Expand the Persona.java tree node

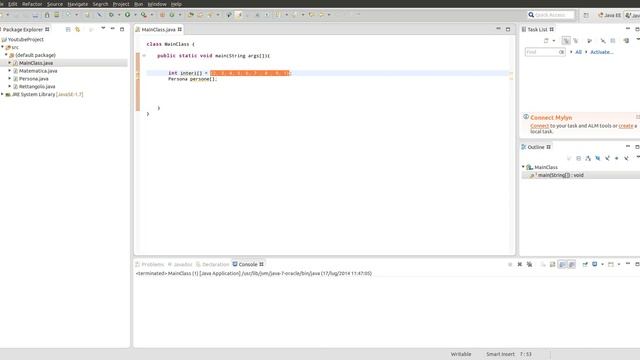click(x=10, y=78)
